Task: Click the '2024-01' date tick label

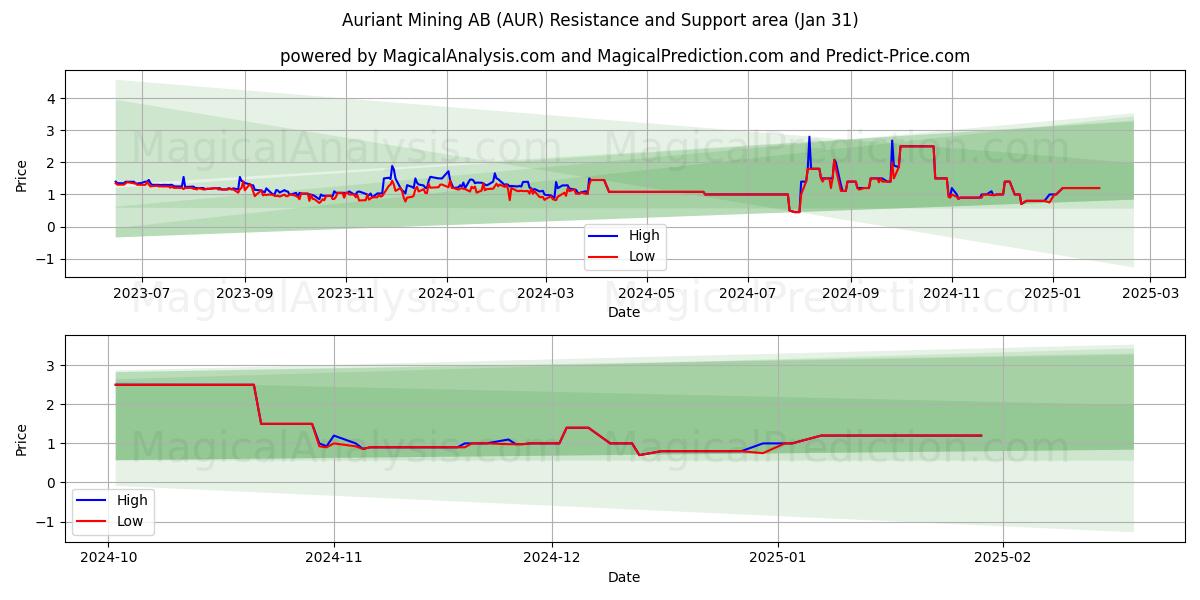Action: point(447,293)
